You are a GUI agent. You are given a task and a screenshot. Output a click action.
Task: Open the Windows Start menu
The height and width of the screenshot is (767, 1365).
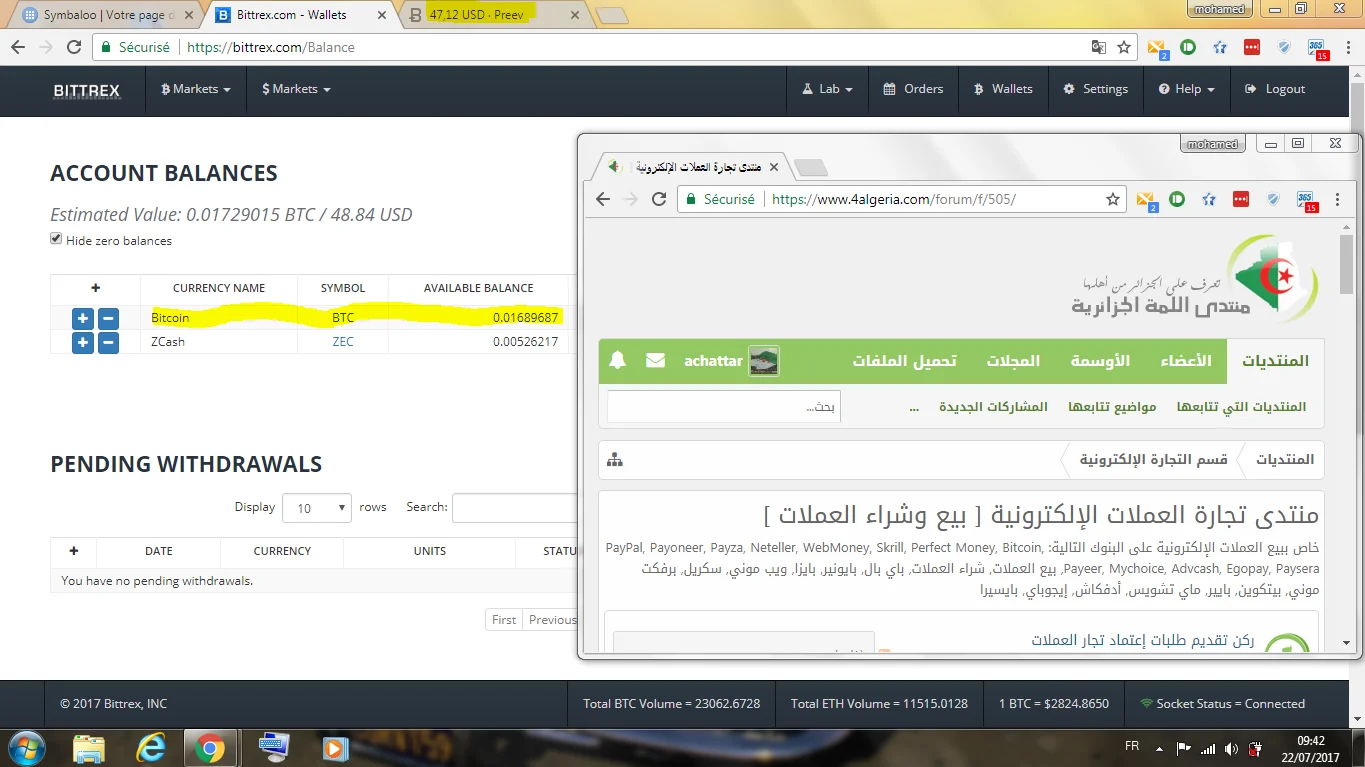26,747
